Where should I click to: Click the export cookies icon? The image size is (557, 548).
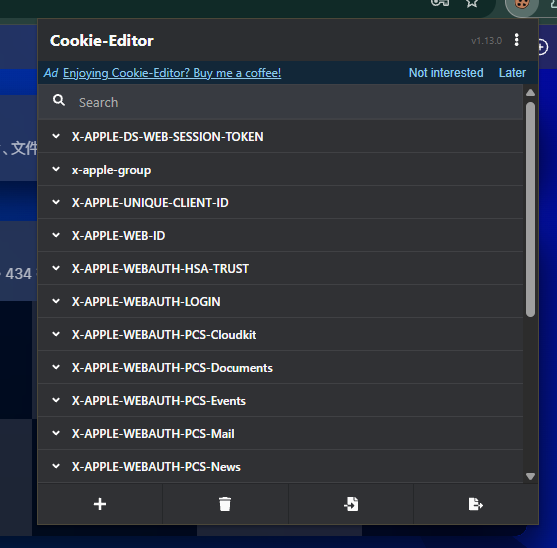[x=476, y=504]
